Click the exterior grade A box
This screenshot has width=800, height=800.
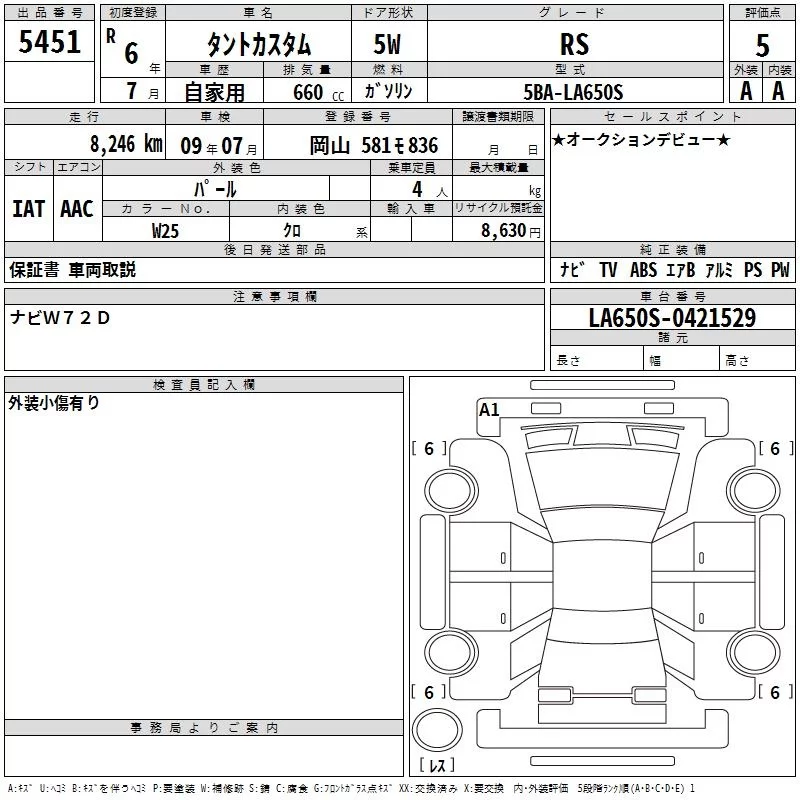(x=744, y=90)
